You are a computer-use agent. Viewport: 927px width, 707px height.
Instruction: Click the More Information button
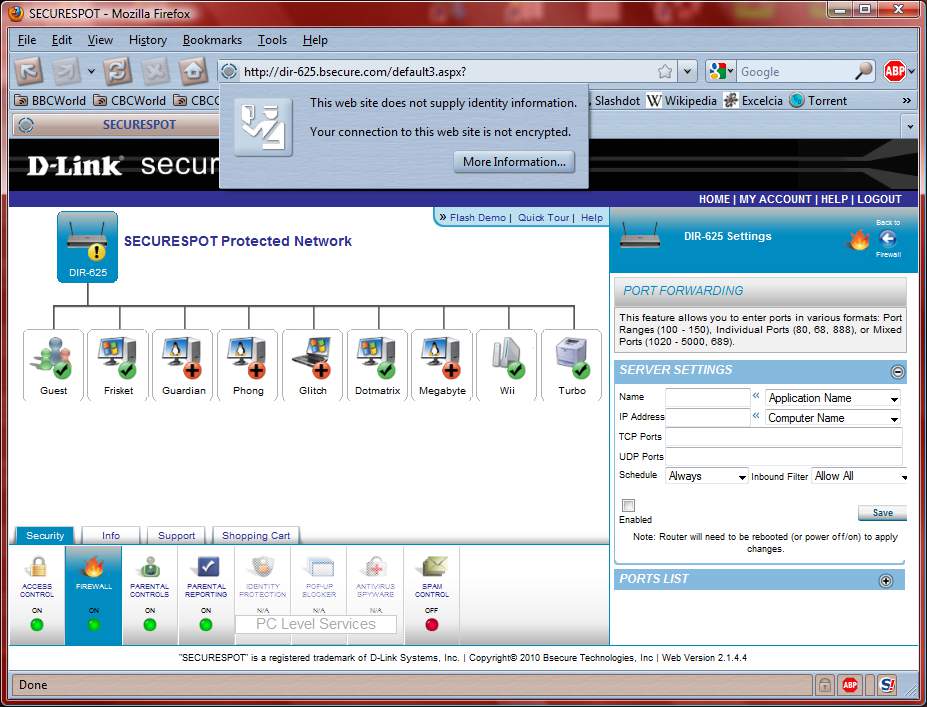[514, 162]
